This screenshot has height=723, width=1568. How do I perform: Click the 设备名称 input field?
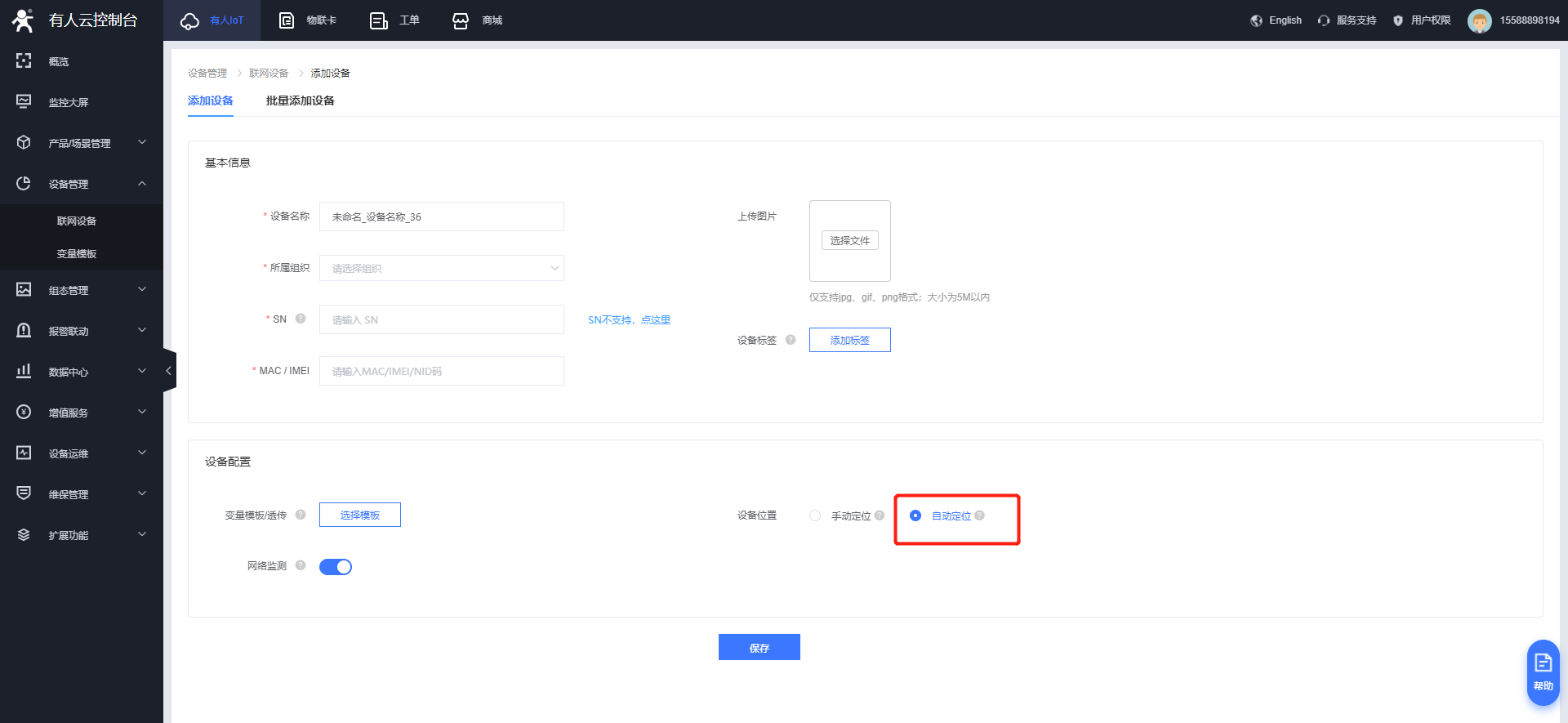tap(442, 216)
